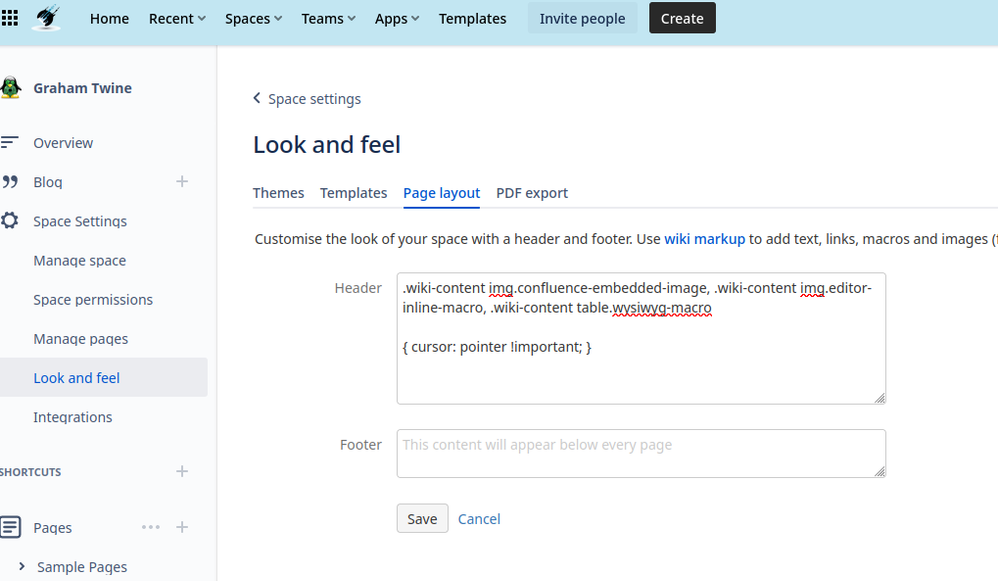The height and width of the screenshot is (581, 998).
Task: Click the Confluence logo icon
Action: (47, 18)
